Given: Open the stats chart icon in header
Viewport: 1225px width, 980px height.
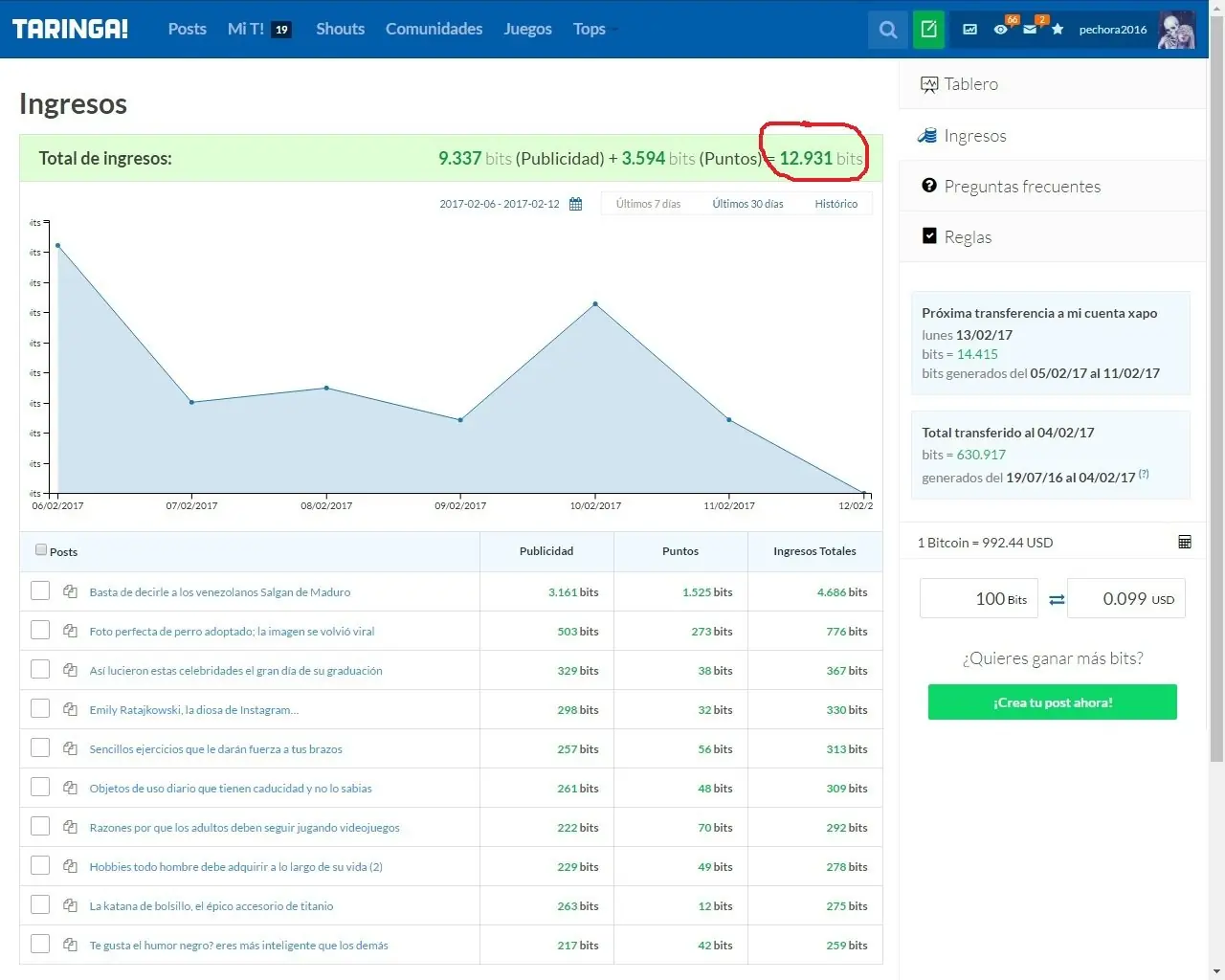Looking at the screenshot, I should point(969,30).
